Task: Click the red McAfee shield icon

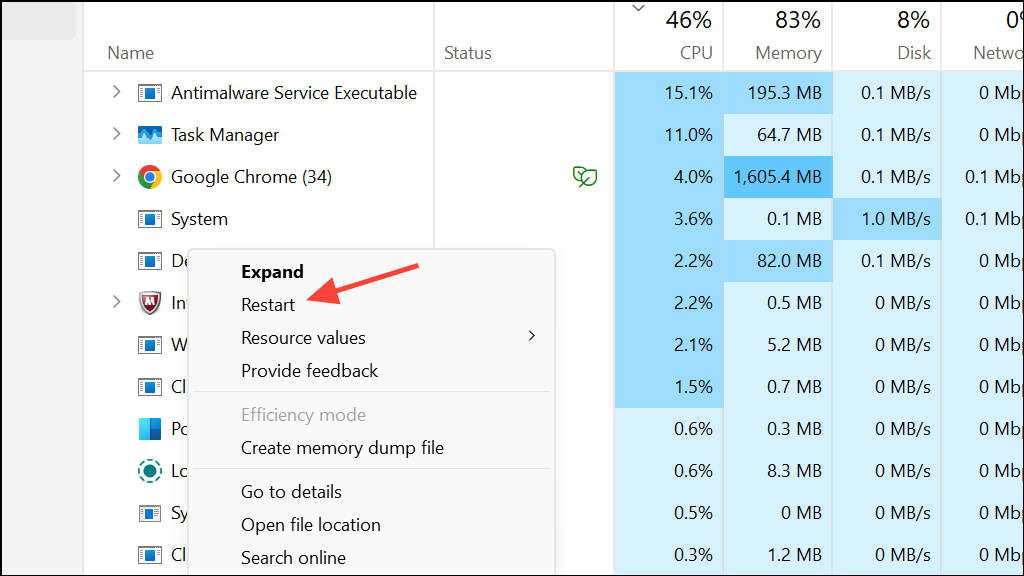Action: [150, 302]
